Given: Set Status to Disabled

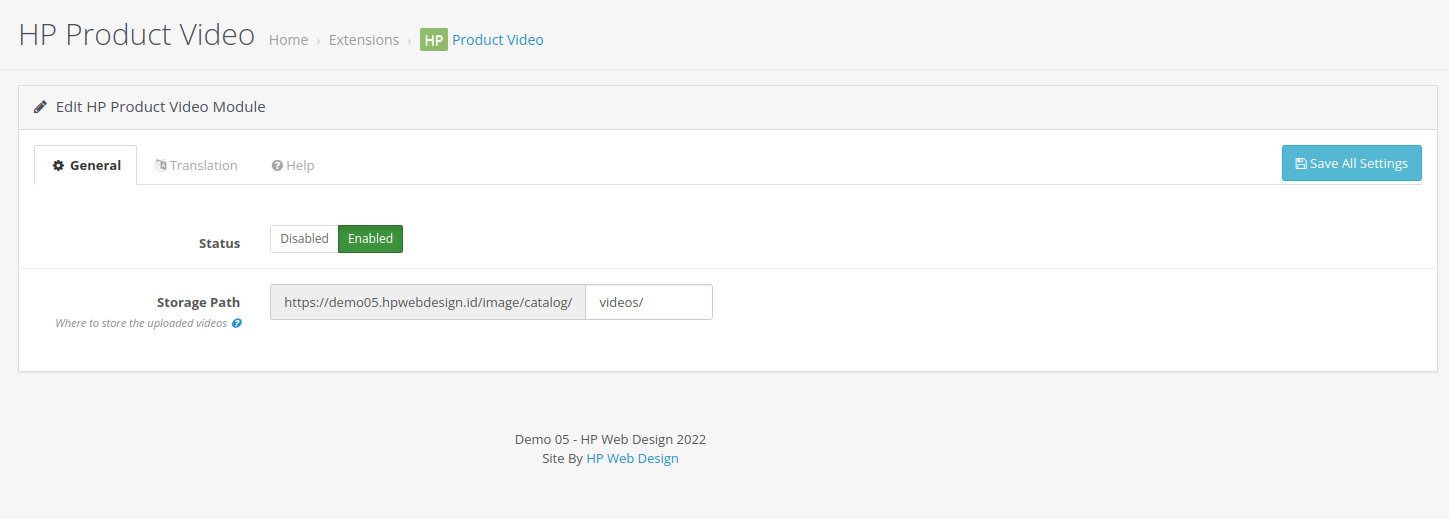Looking at the screenshot, I should [x=304, y=239].
